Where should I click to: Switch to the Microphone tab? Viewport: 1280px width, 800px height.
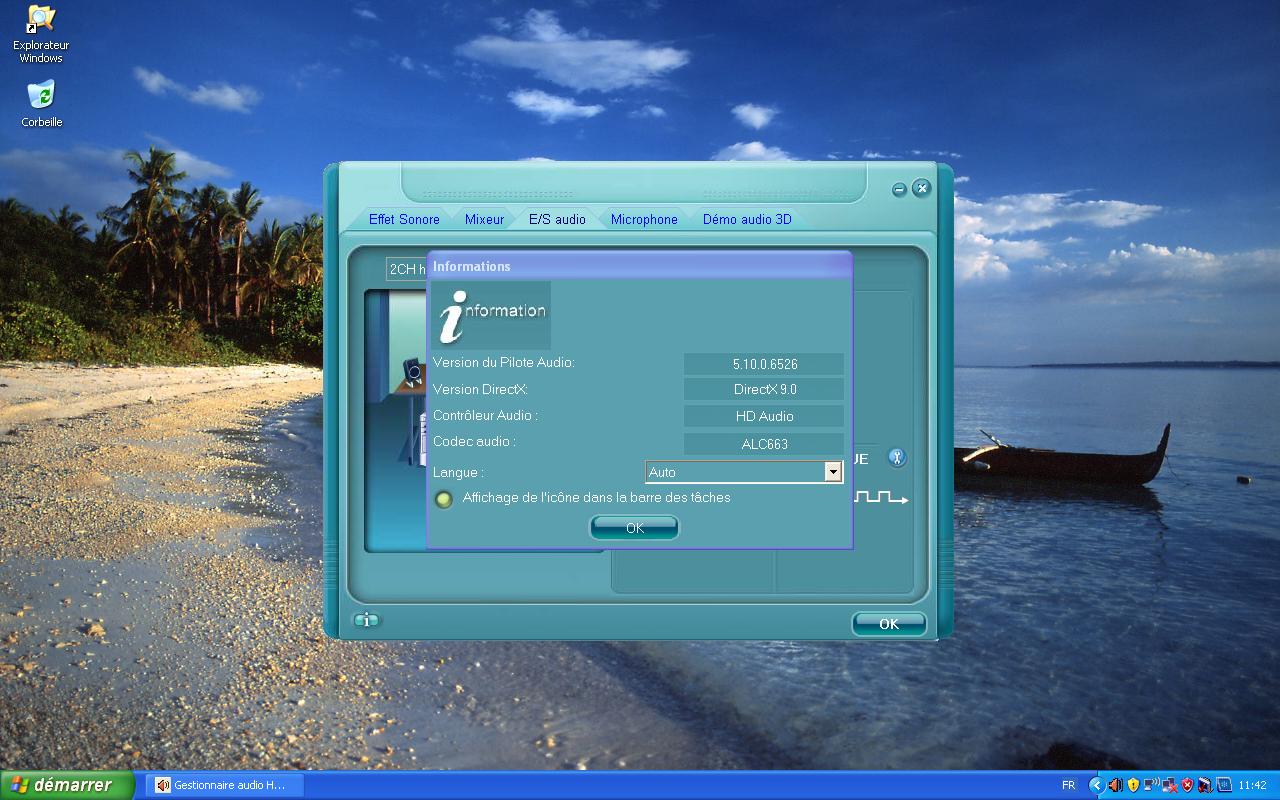click(644, 219)
